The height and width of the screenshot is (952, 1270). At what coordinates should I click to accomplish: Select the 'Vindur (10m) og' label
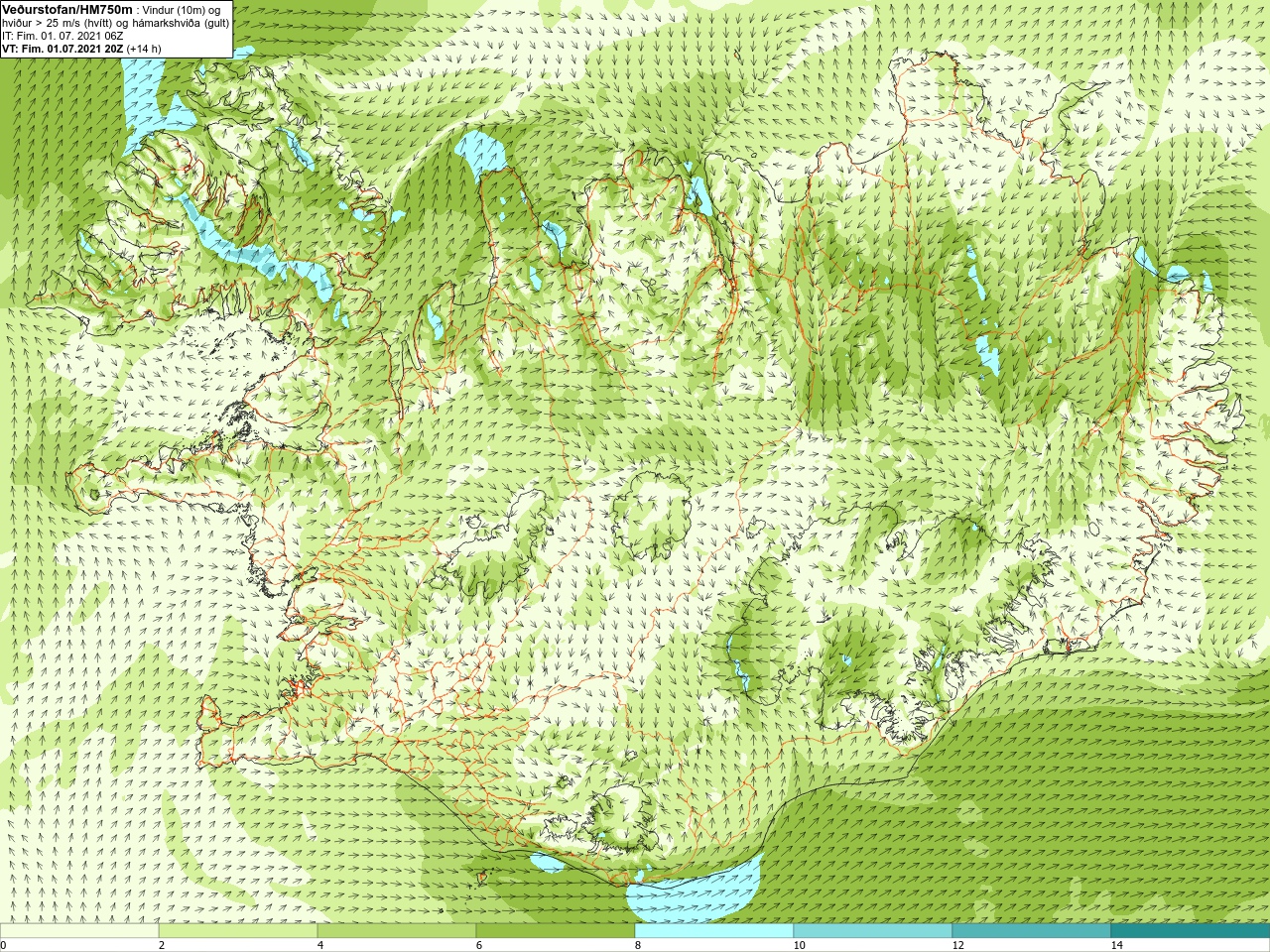point(182,10)
